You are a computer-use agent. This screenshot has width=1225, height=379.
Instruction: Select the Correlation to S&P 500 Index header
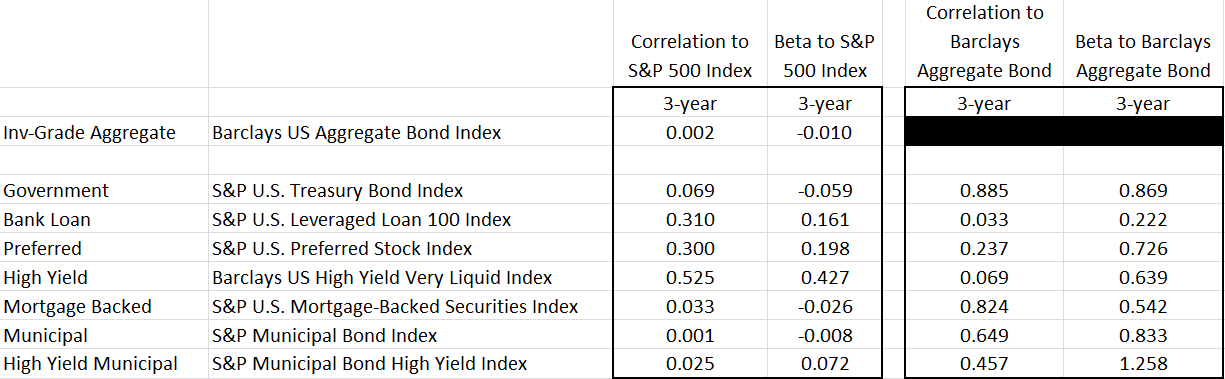[689, 56]
